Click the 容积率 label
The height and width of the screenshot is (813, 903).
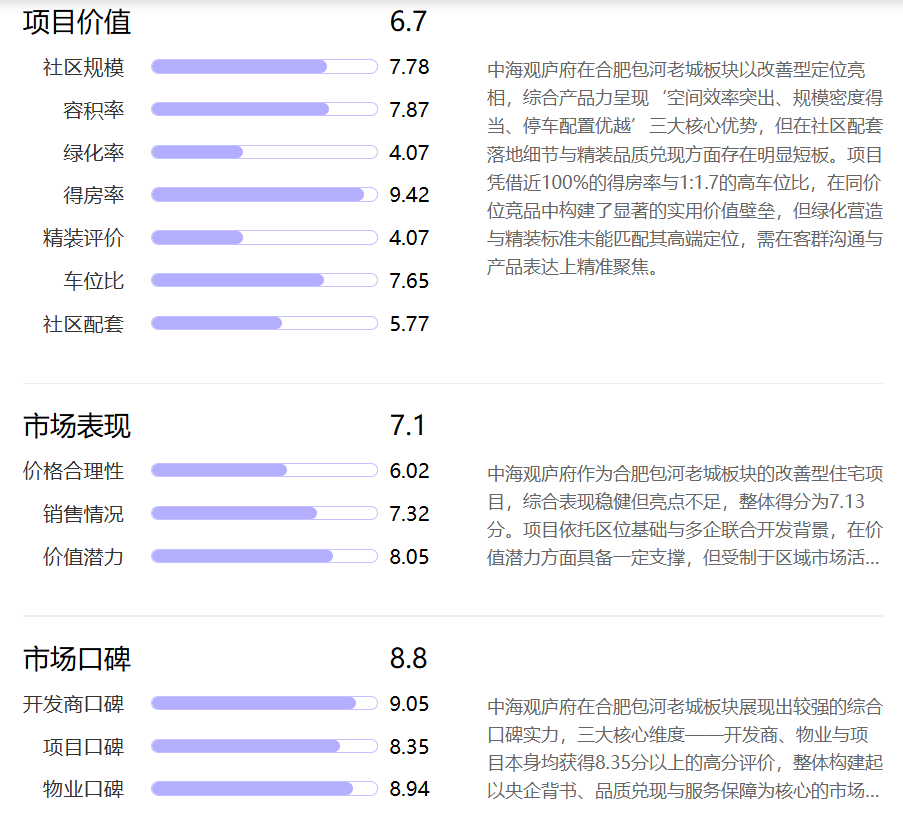(x=93, y=110)
